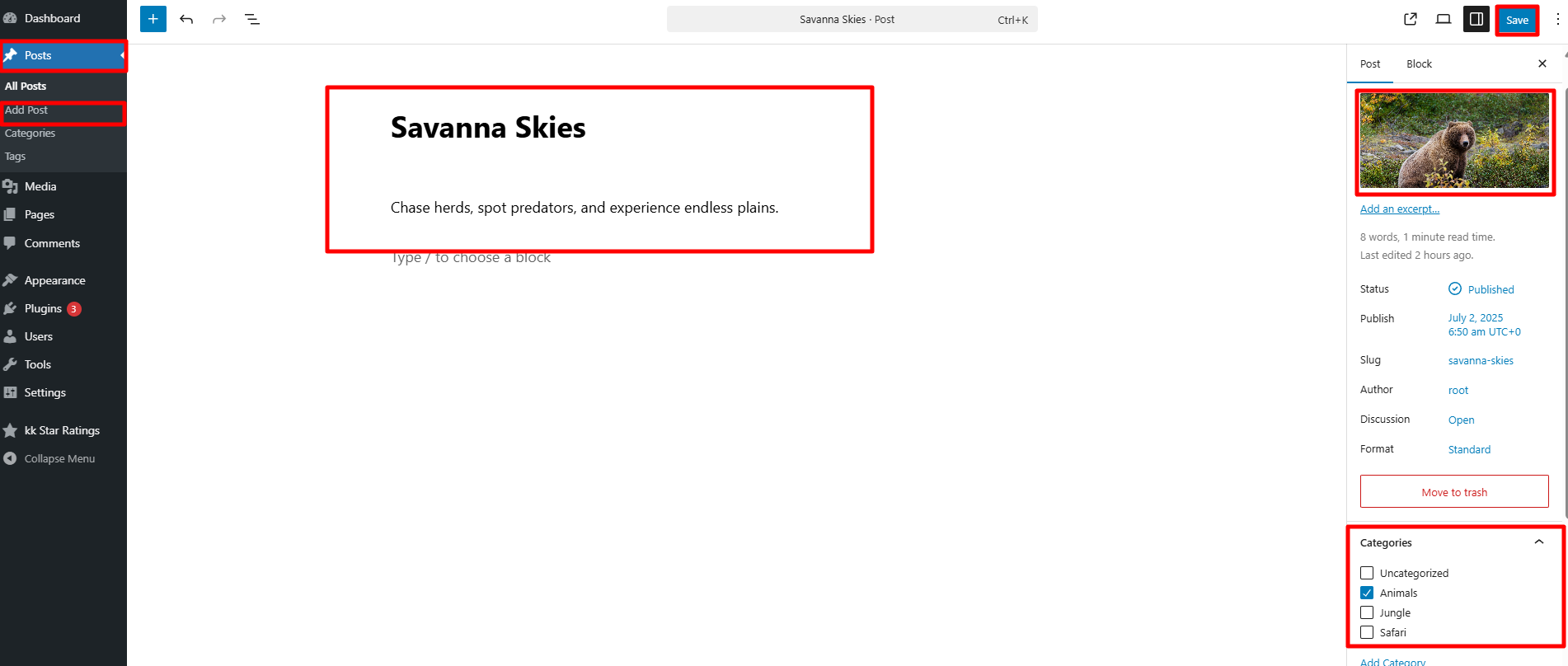1568x666 pixels.
Task: Change the author root
Action: pos(1458,390)
